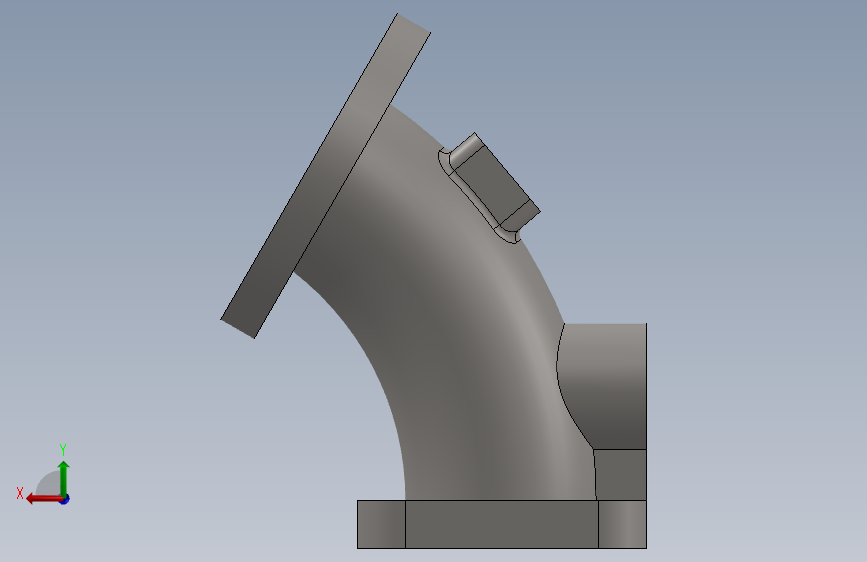Select the small rectangular boss on the elbow
This screenshot has height=562, width=867.
496,184
